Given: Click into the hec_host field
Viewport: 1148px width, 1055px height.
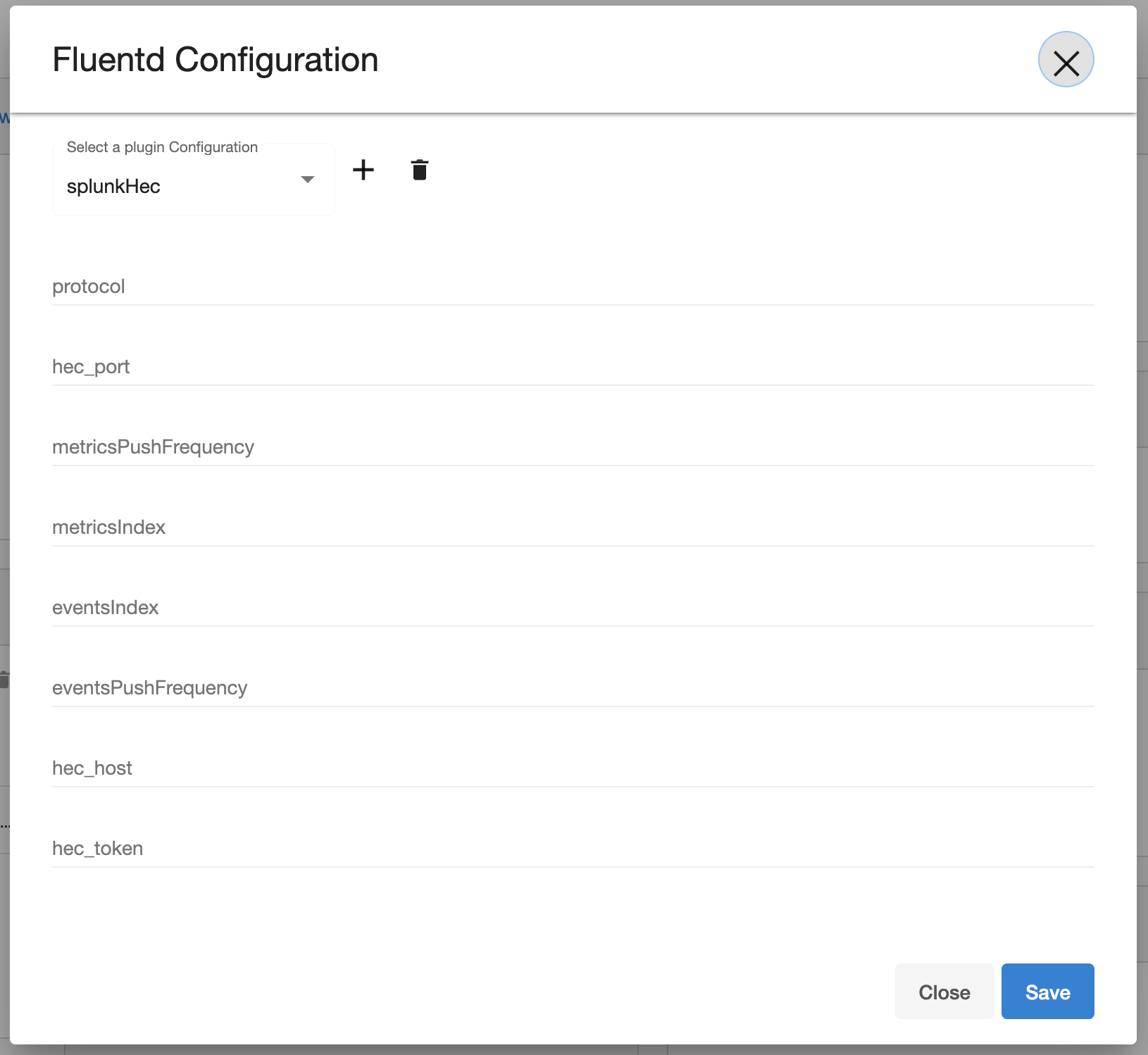Looking at the screenshot, I should (572, 768).
